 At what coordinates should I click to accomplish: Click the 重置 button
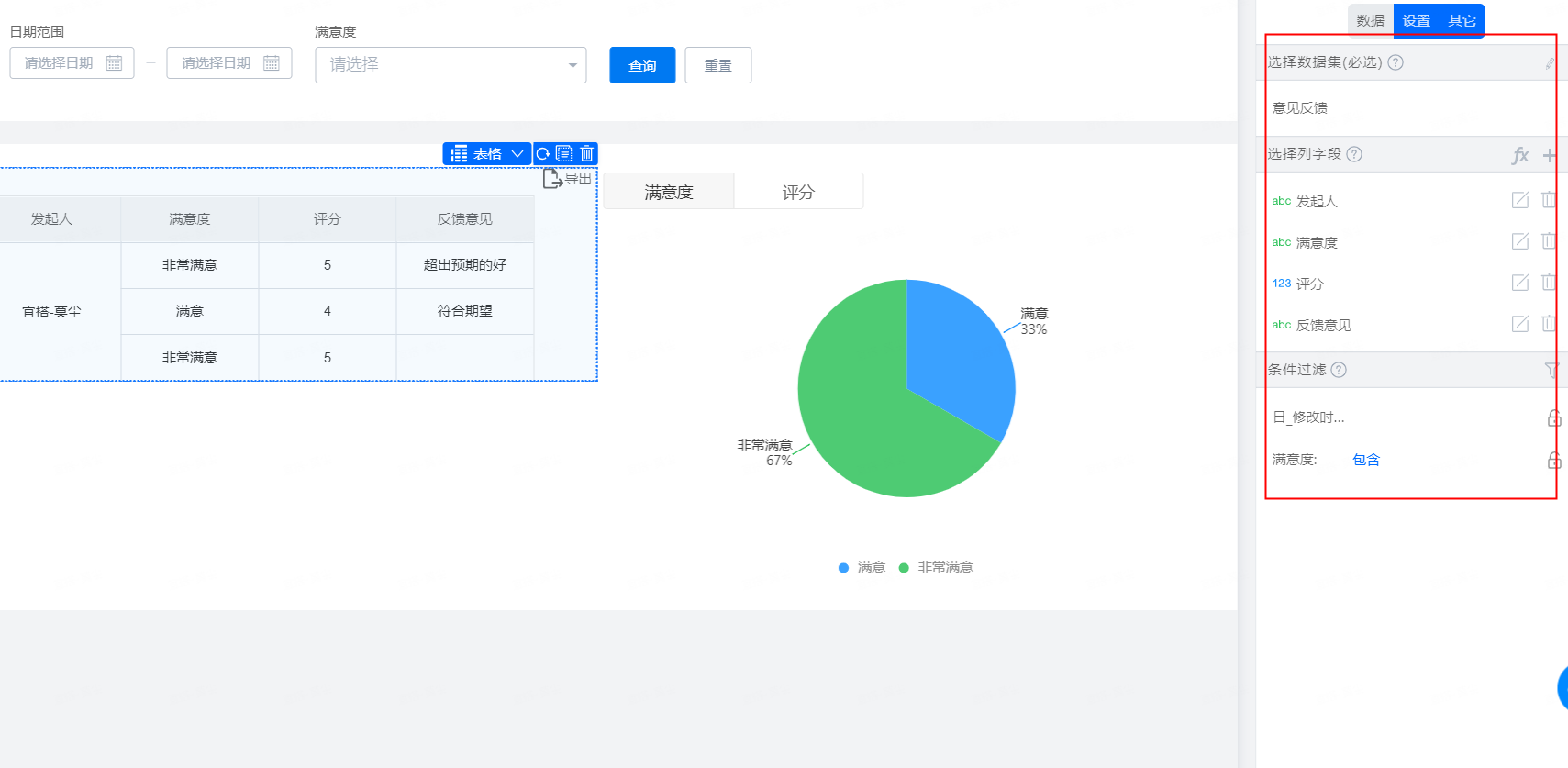pyautogui.click(x=718, y=65)
